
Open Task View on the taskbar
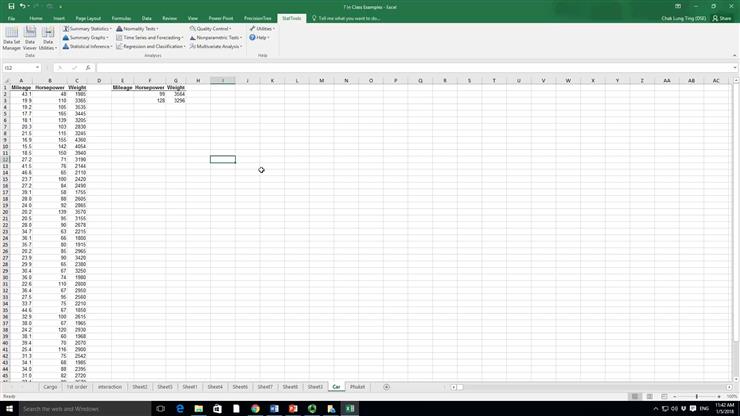[x=160, y=408]
